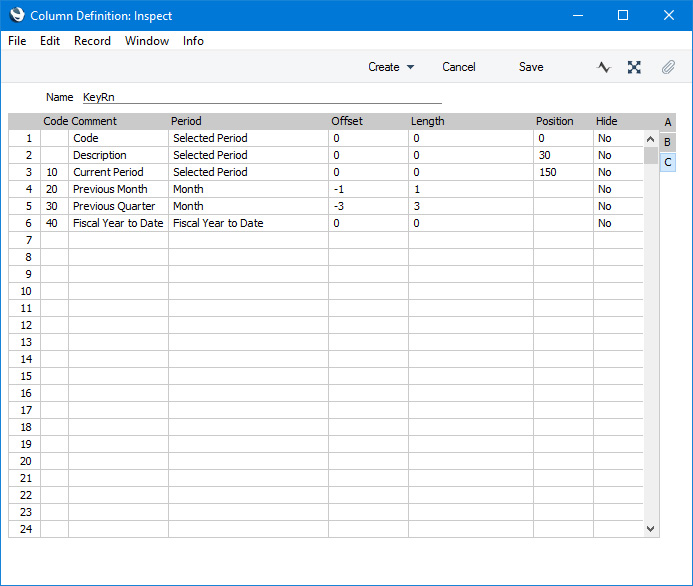The height and width of the screenshot is (586, 693).
Task: Select the 'Current Period' comment cell
Action: [118, 172]
